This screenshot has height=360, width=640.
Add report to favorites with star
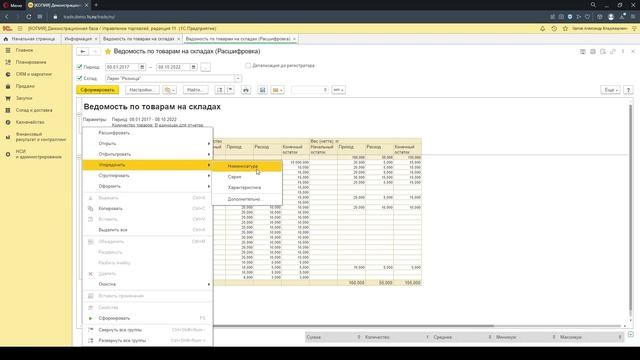pos(108,51)
